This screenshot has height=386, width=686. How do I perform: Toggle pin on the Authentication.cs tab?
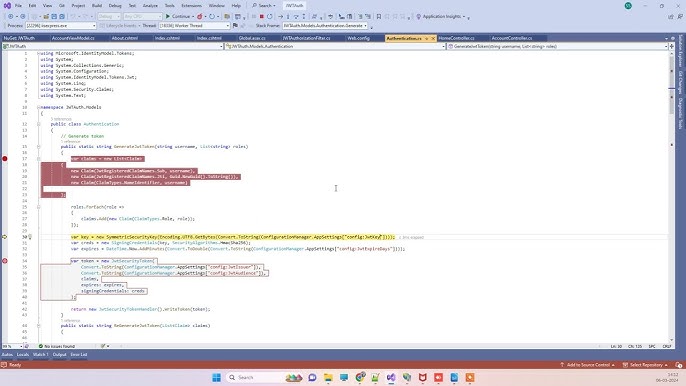click(427, 38)
